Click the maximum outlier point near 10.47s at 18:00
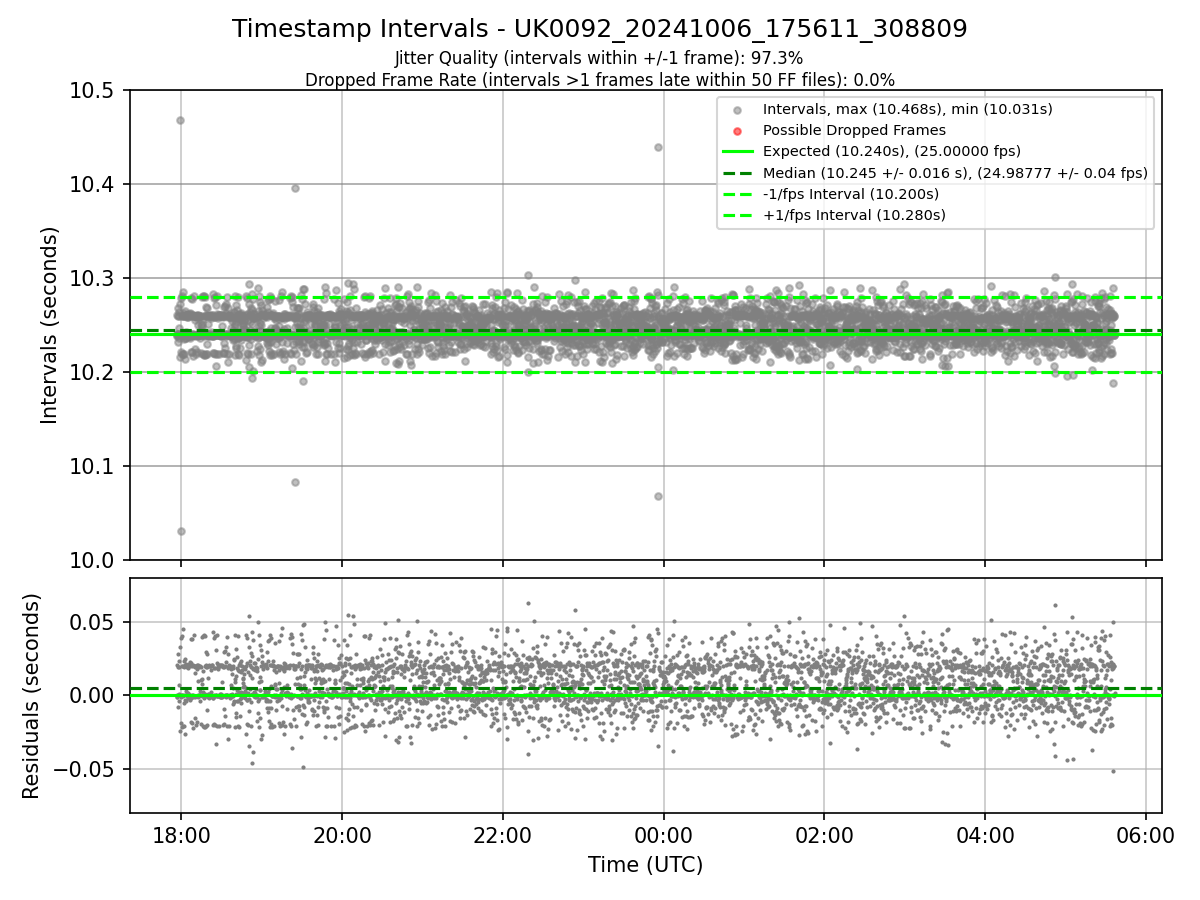The width and height of the screenshot is (1200, 900). [180, 120]
